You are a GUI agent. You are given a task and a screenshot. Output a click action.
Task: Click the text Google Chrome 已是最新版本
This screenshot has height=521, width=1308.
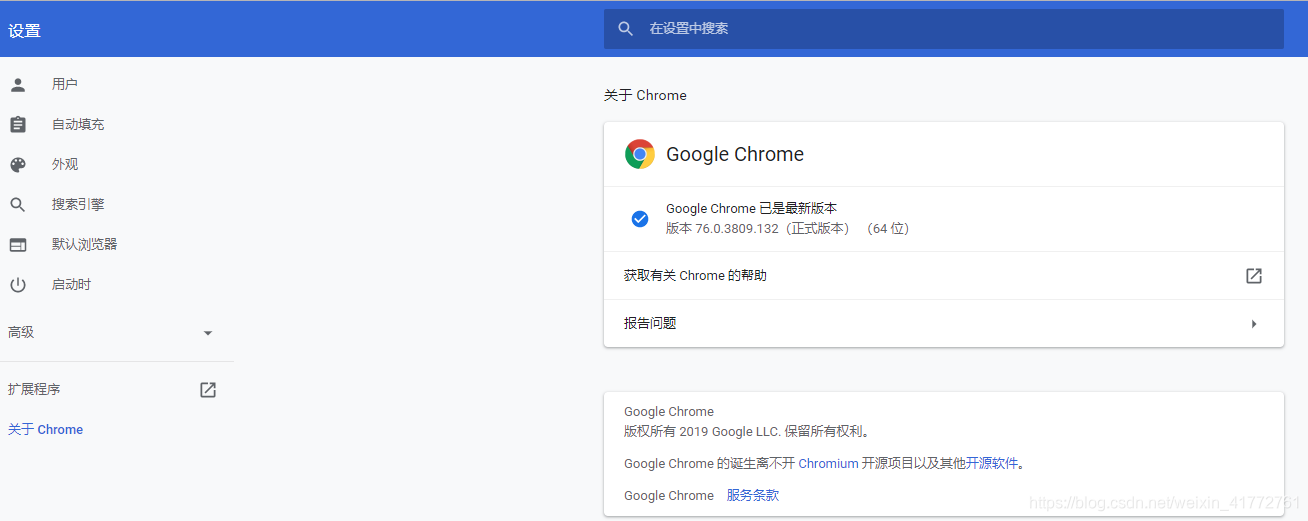pos(751,209)
